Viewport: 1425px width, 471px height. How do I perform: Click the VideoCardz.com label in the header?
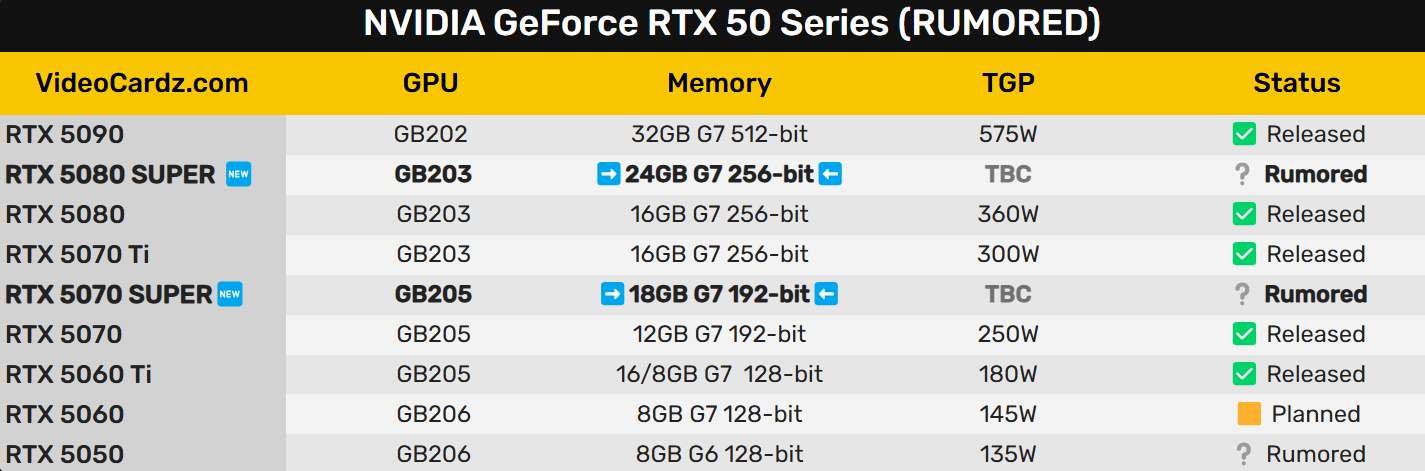[142, 83]
